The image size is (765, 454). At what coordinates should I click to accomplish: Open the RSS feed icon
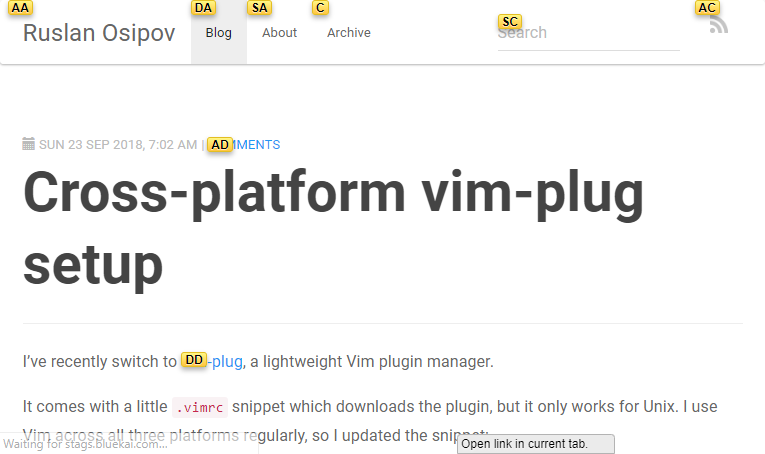pyautogui.click(x=719, y=25)
